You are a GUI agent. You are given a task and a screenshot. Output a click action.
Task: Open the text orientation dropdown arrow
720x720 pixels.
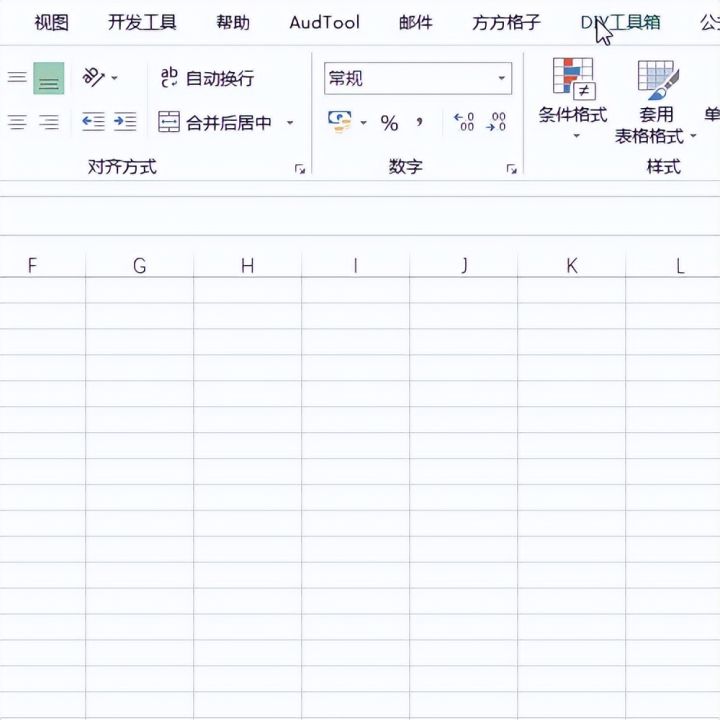[x=114, y=78]
